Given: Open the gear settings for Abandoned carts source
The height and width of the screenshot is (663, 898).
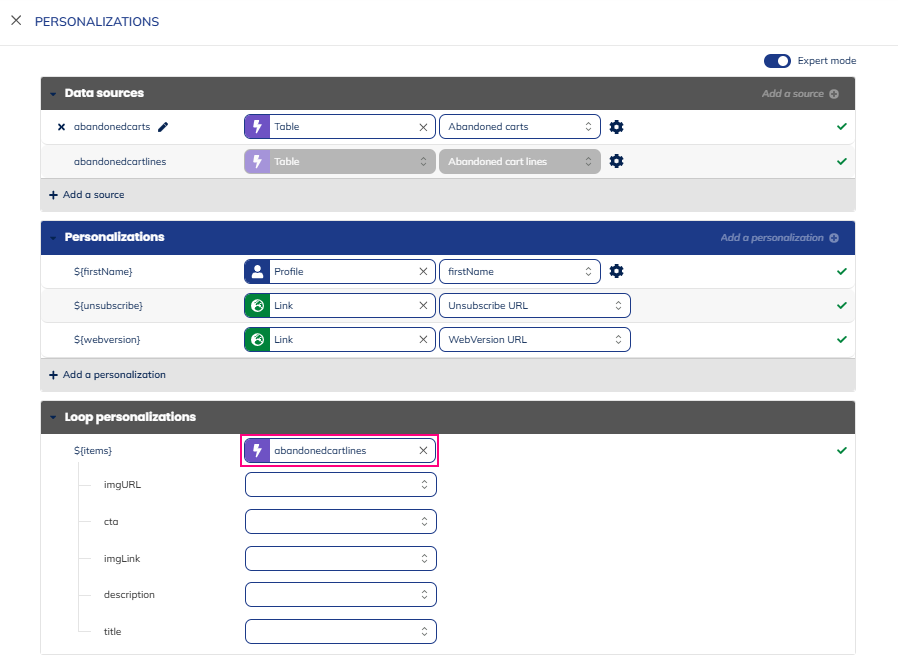Looking at the screenshot, I should click(616, 127).
